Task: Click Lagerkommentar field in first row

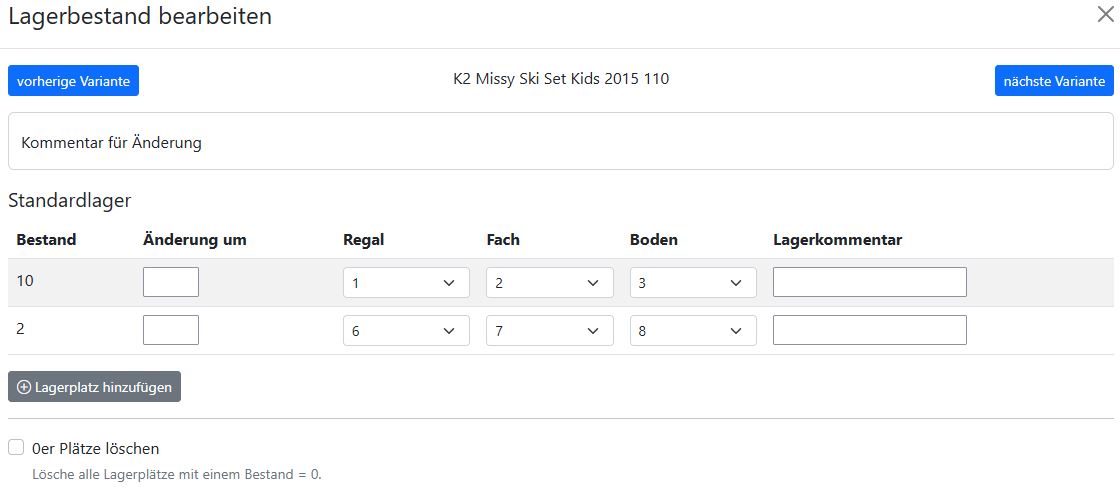Action: pos(869,282)
